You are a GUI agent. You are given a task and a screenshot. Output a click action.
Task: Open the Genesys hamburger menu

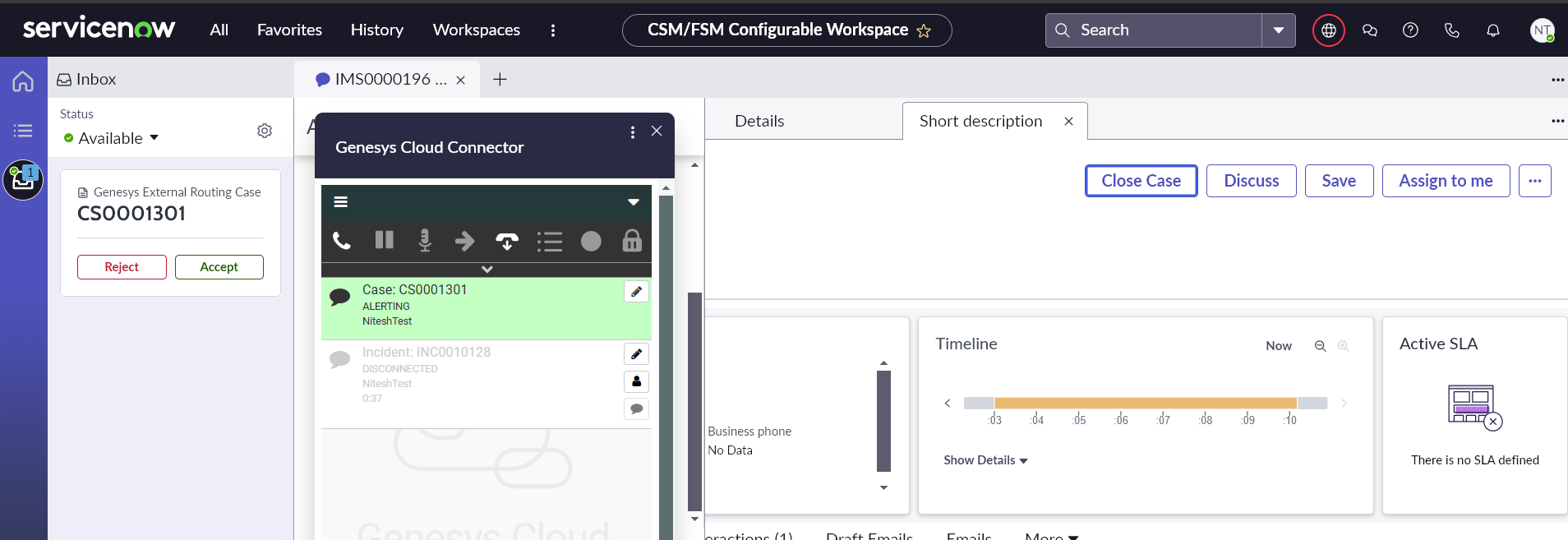coord(340,202)
